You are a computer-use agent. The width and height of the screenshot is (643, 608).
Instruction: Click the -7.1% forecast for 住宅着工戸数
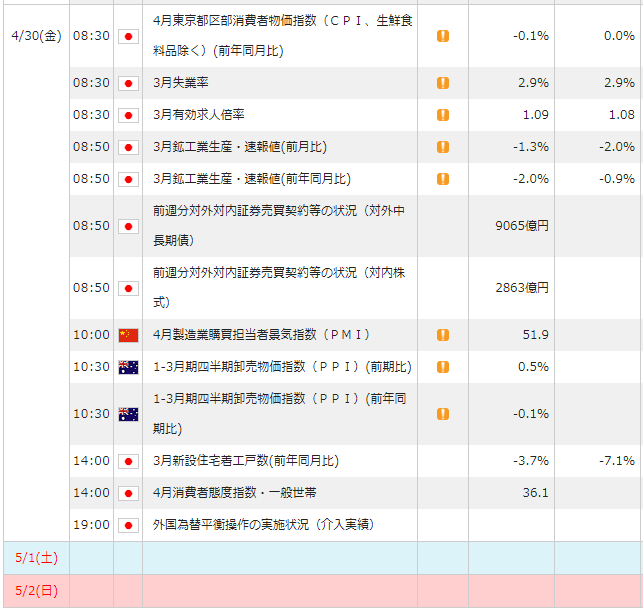617,461
